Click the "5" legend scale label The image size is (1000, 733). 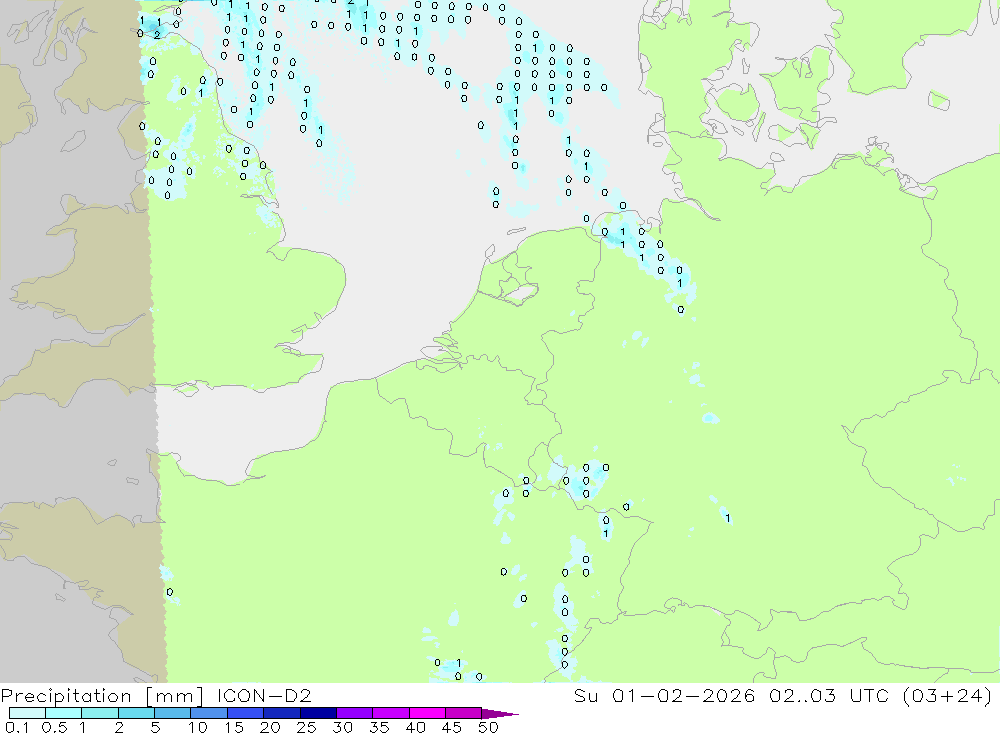(155, 727)
